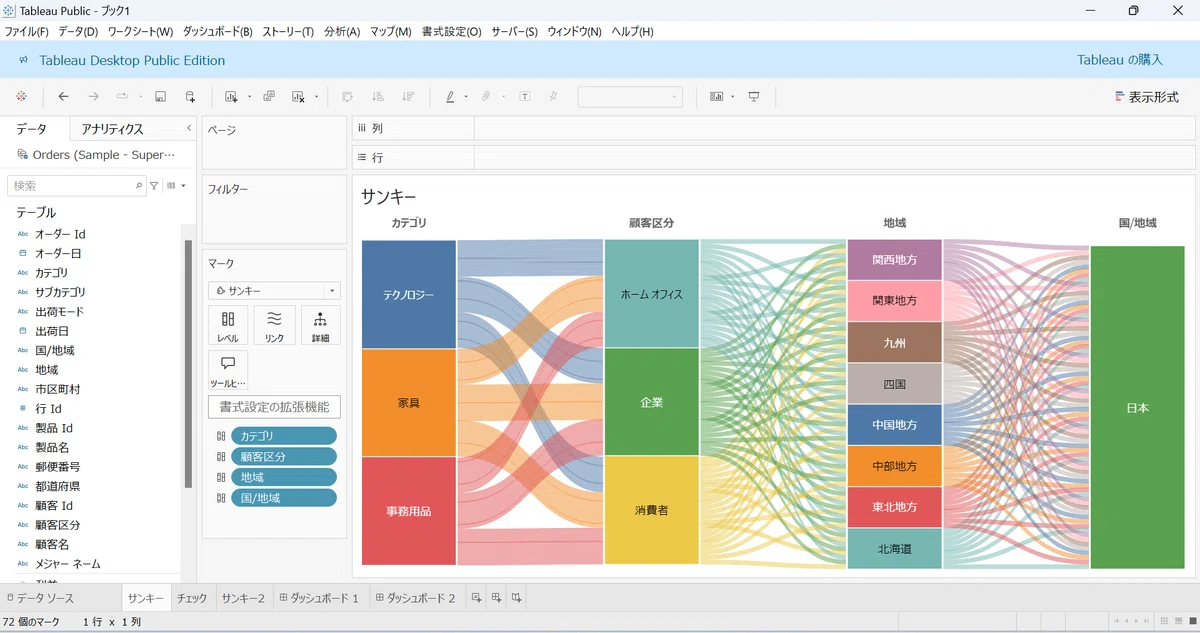Click the mark-type icon left of カテゴリ pill
The width and height of the screenshot is (1200, 633).
220,436
